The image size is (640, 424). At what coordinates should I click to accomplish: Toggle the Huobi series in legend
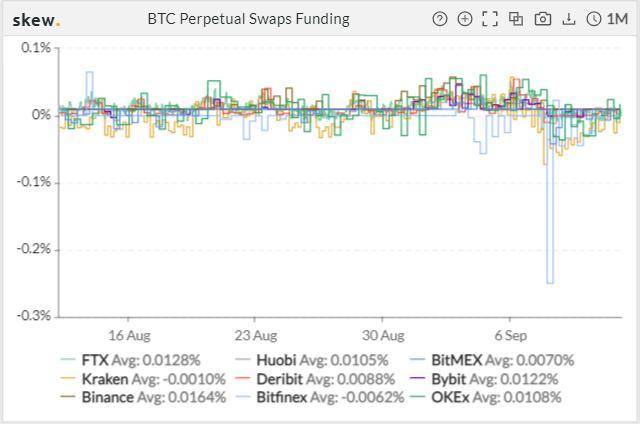pos(312,360)
